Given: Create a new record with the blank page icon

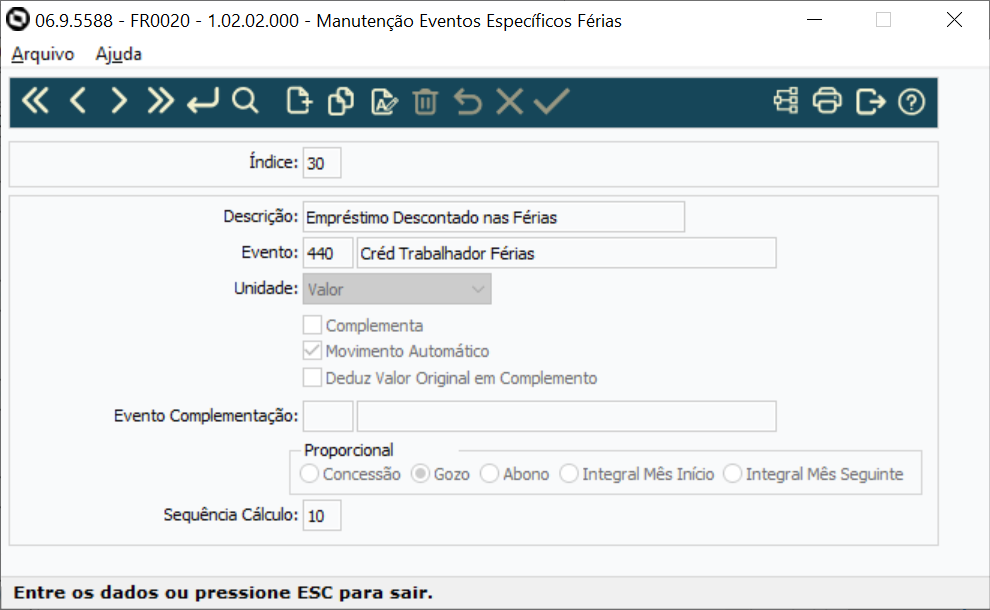Looking at the screenshot, I should pyautogui.click(x=298, y=100).
